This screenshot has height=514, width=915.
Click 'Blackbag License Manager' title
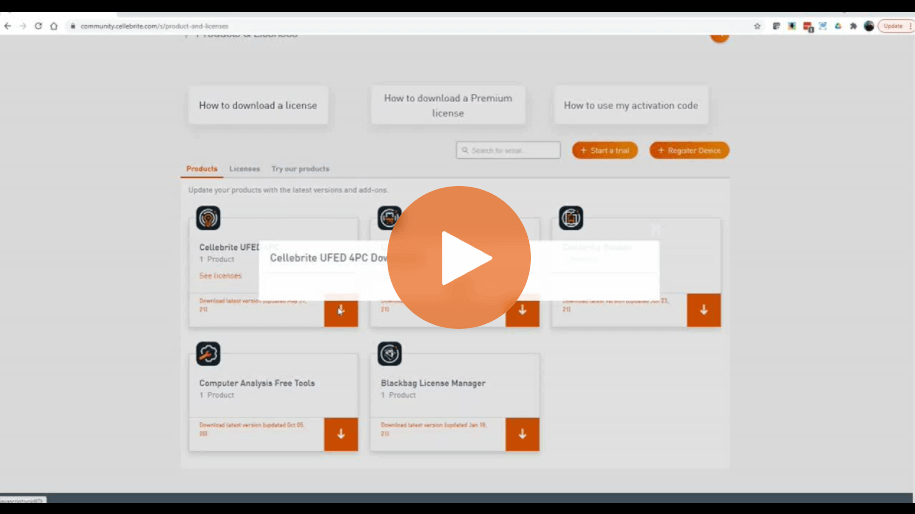click(433, 383)
